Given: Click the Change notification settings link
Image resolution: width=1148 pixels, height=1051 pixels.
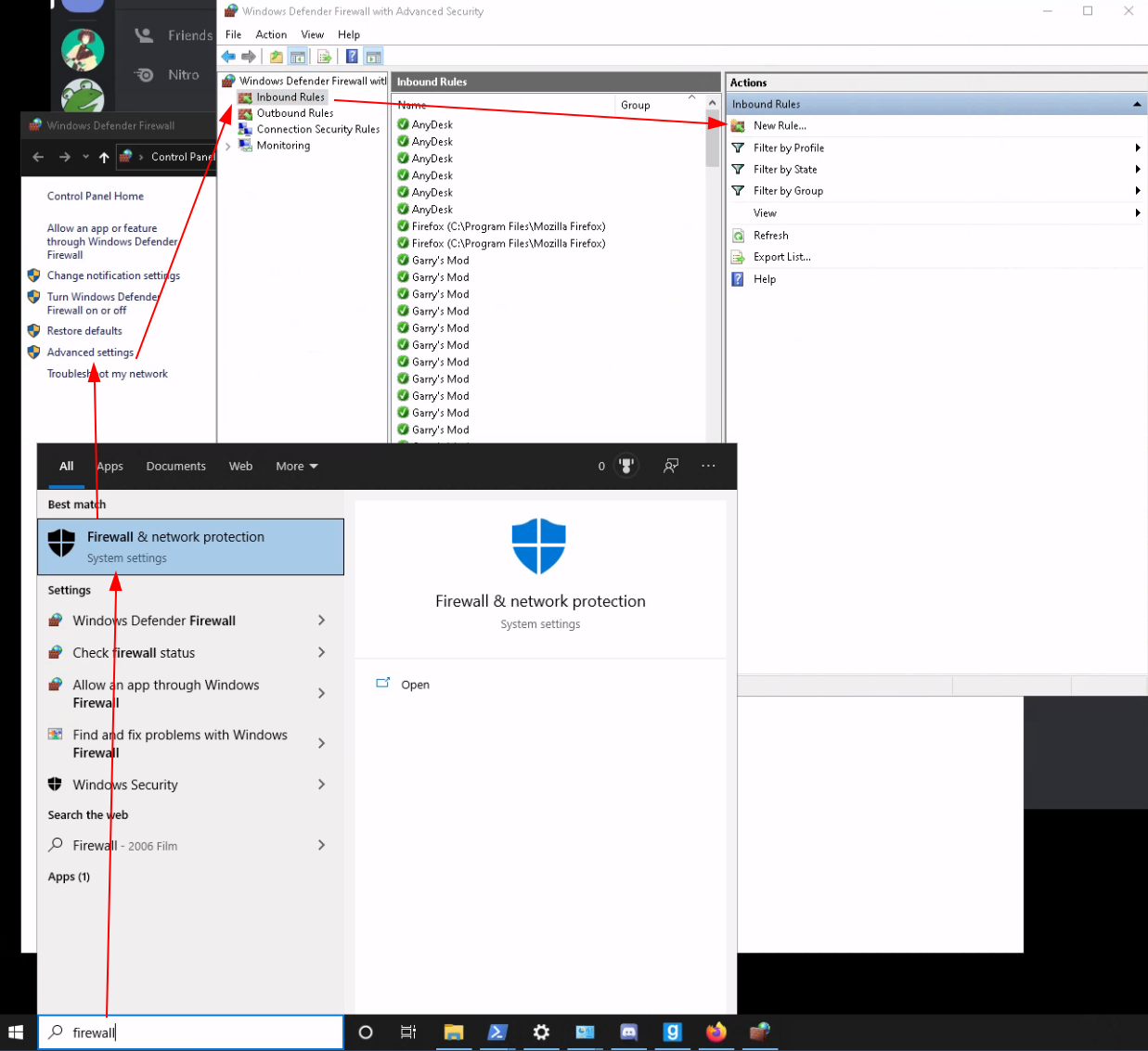Looking at the screenshot, I should (x=113, y=276).
